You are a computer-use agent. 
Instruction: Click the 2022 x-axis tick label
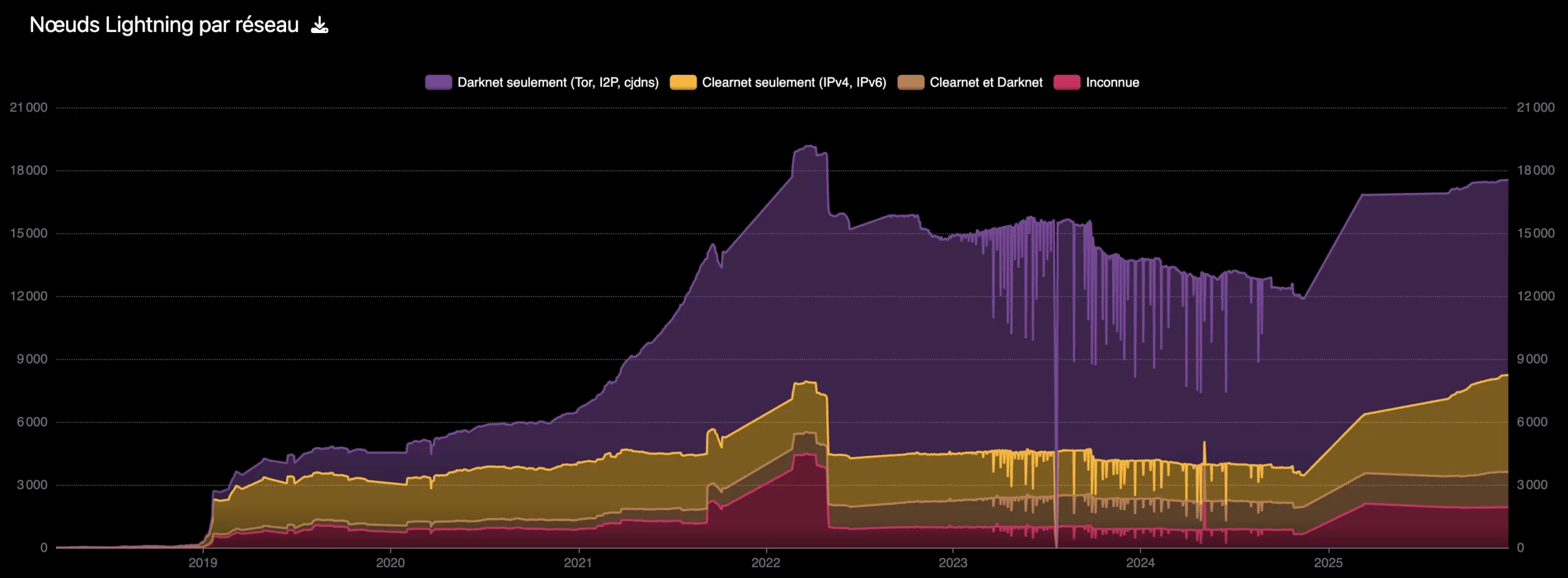(x=766, y=563)
